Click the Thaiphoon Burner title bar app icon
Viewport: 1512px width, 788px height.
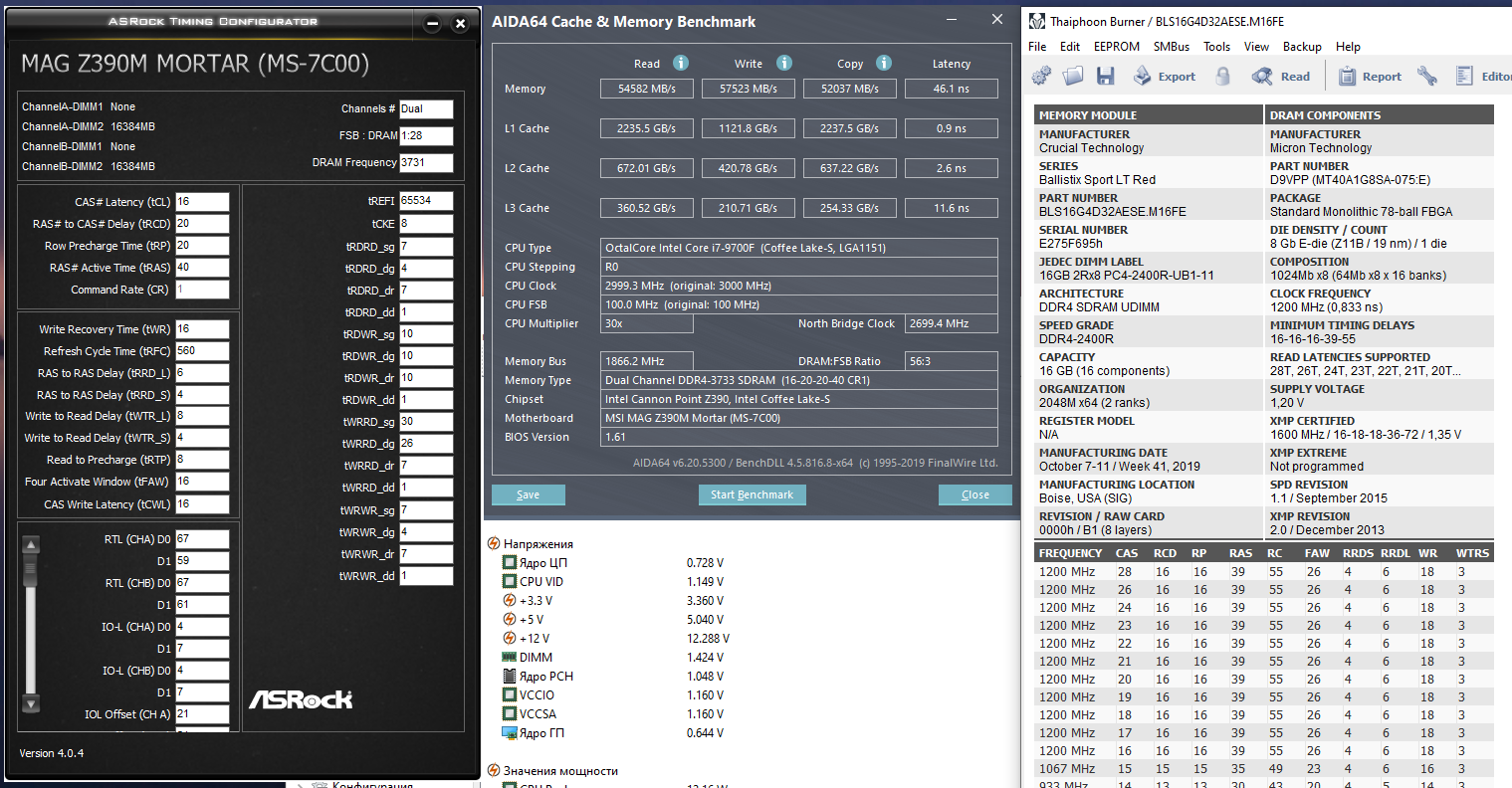(x=1037, y=21)
